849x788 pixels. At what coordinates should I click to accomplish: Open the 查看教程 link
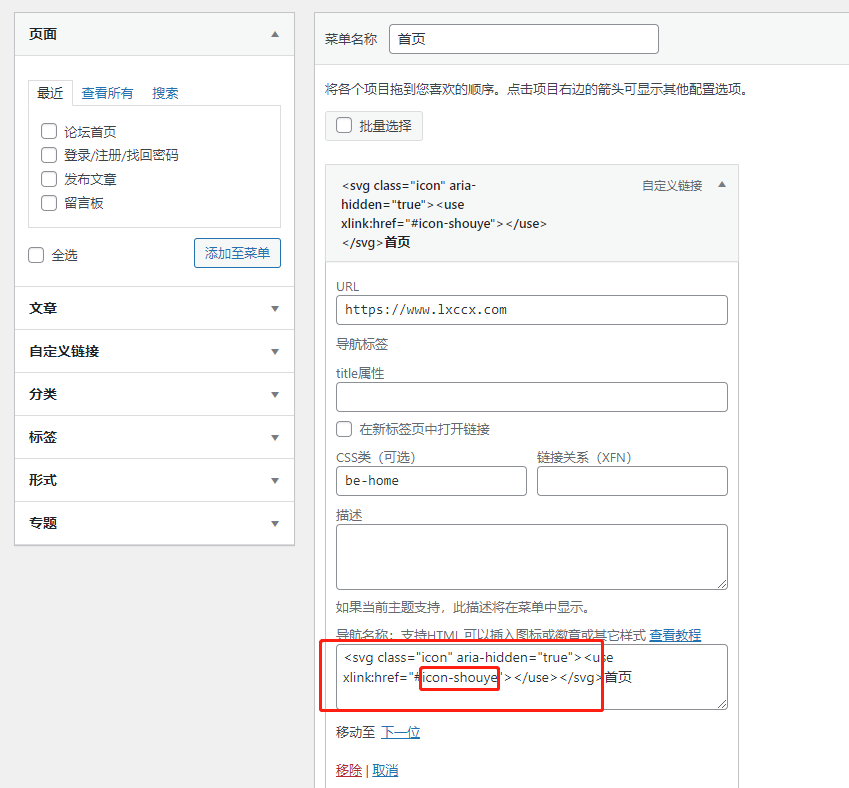tap(675, 635)
